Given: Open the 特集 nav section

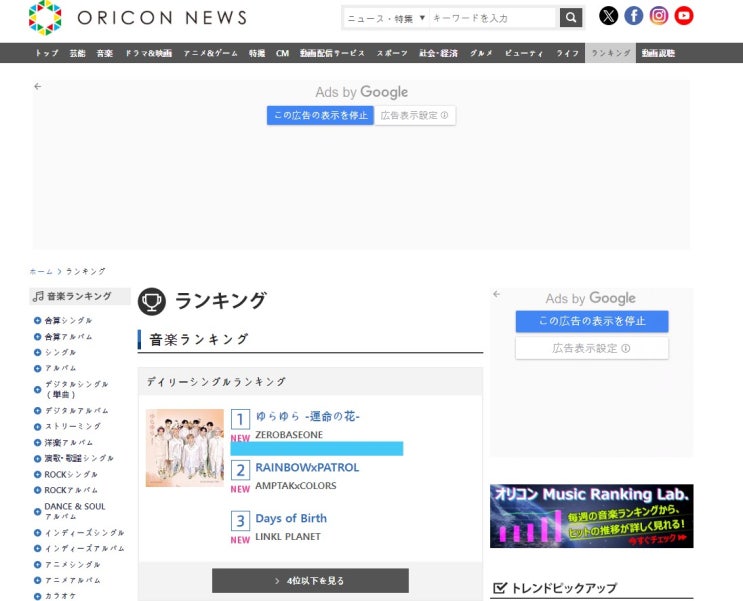Looking at the screenshot, I should [x=257, y=53].
